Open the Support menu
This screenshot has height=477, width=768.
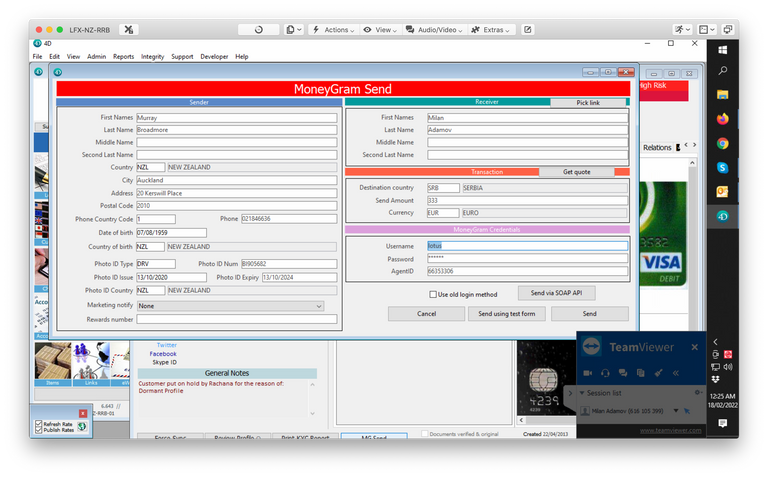point(182,56)
